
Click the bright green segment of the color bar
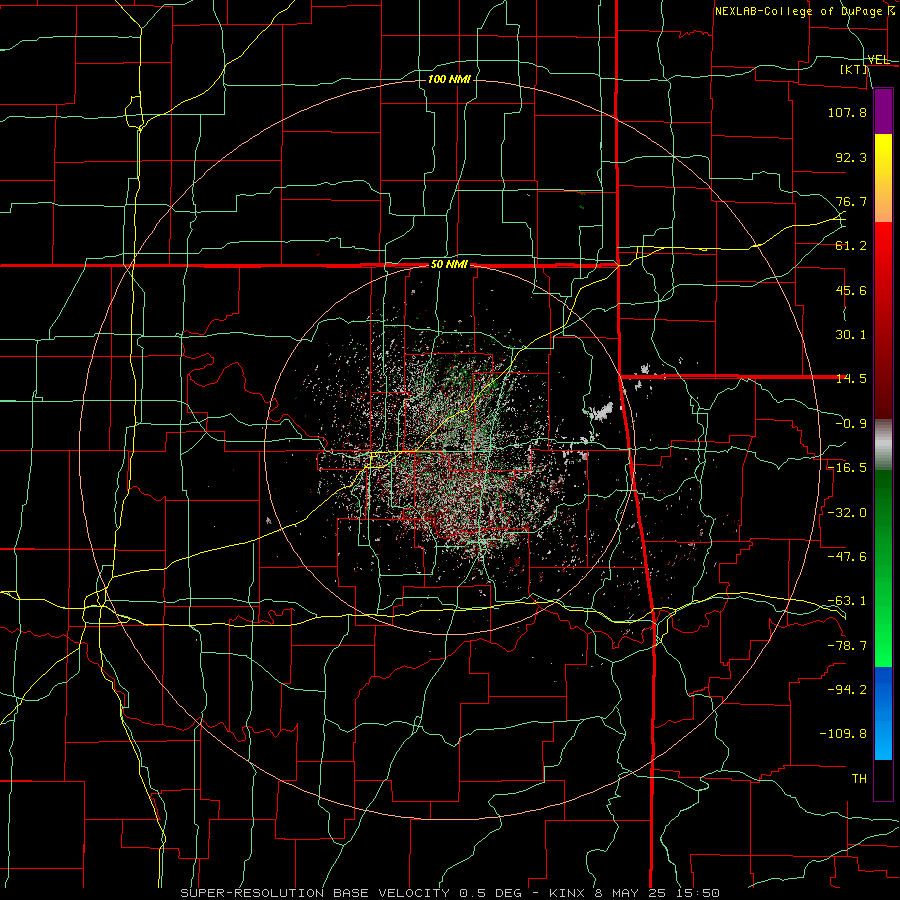tap(883, 568)
